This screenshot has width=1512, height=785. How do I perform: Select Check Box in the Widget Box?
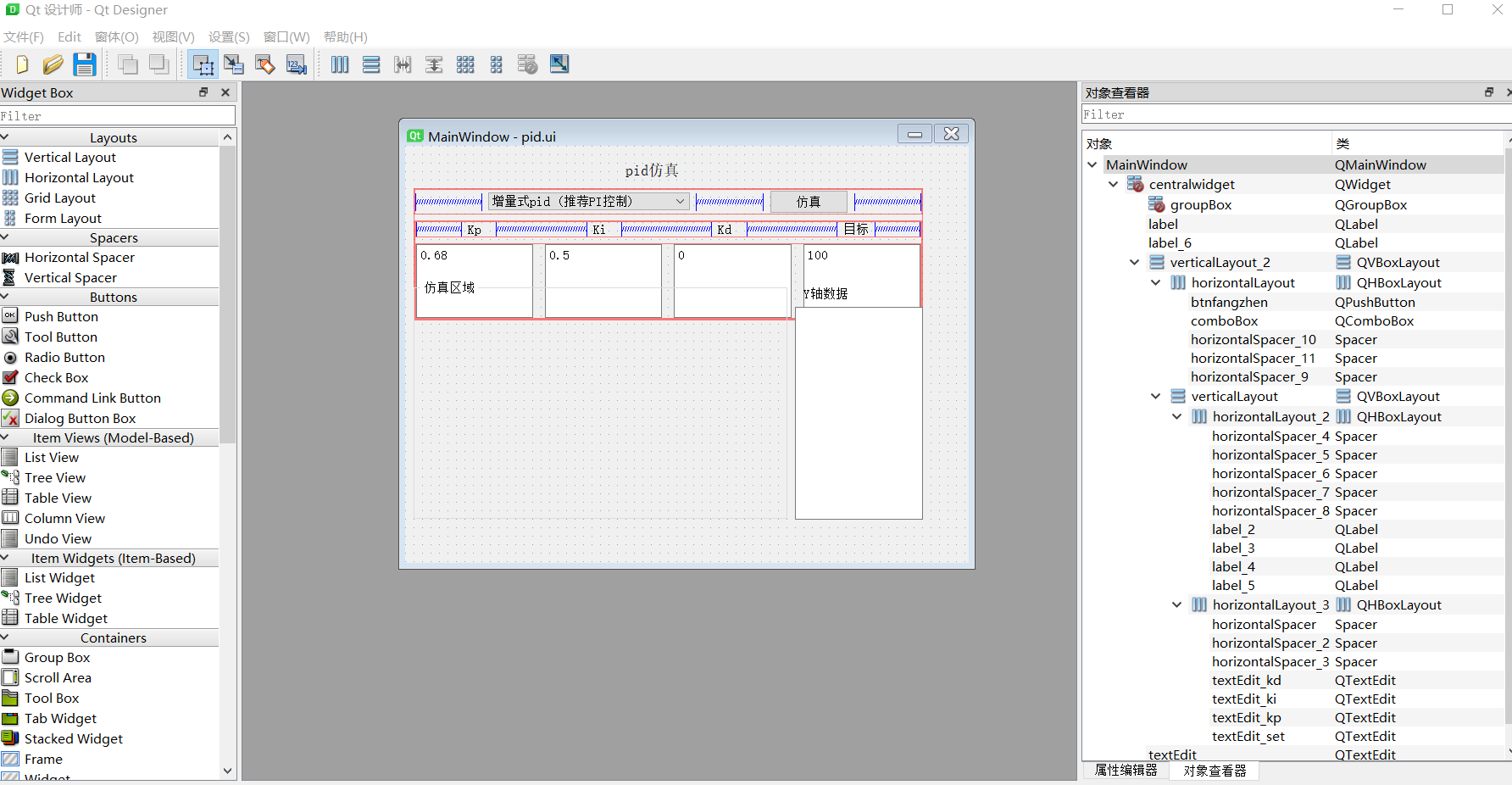tap(56, 377)
